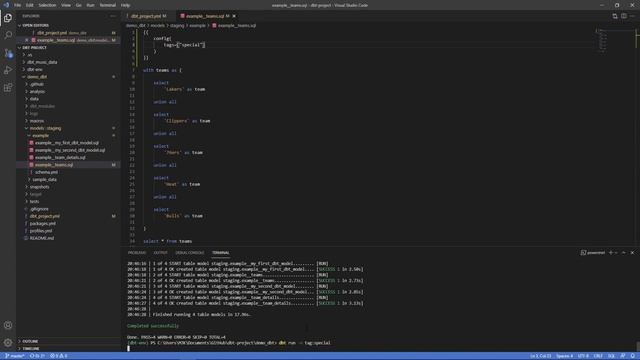Open the Run and Debug view
The width and height of the screenshot is (640, 360).
point(8,70)
